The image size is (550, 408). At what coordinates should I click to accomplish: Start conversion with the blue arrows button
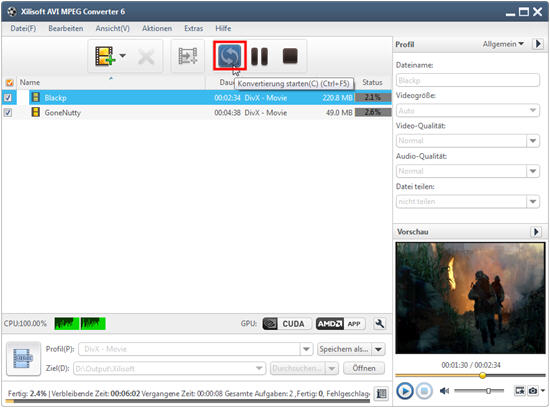tap(230, 56)
